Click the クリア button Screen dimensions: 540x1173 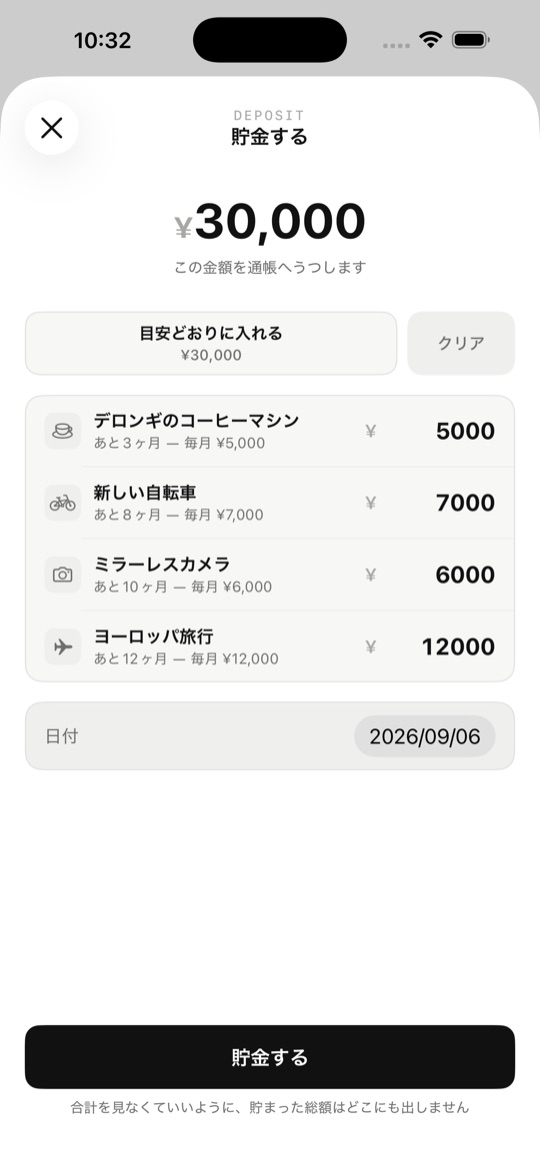point(461,343)
